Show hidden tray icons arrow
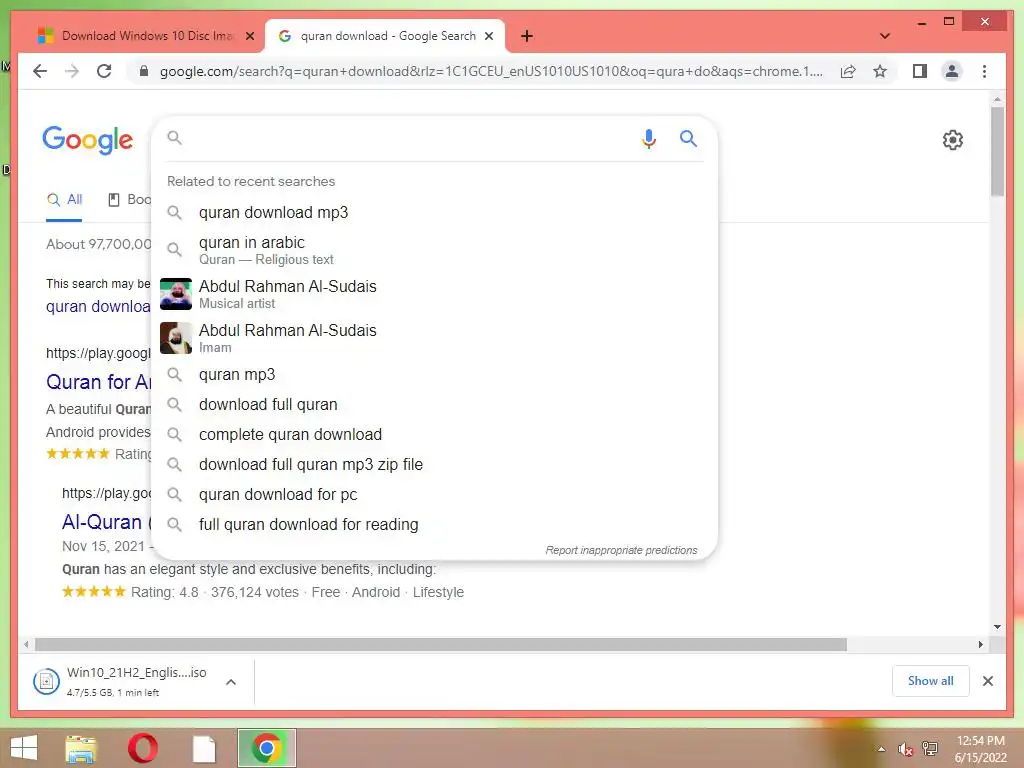Image resolution: width=1024 pixels, height=768 pixels. (882, 749)
